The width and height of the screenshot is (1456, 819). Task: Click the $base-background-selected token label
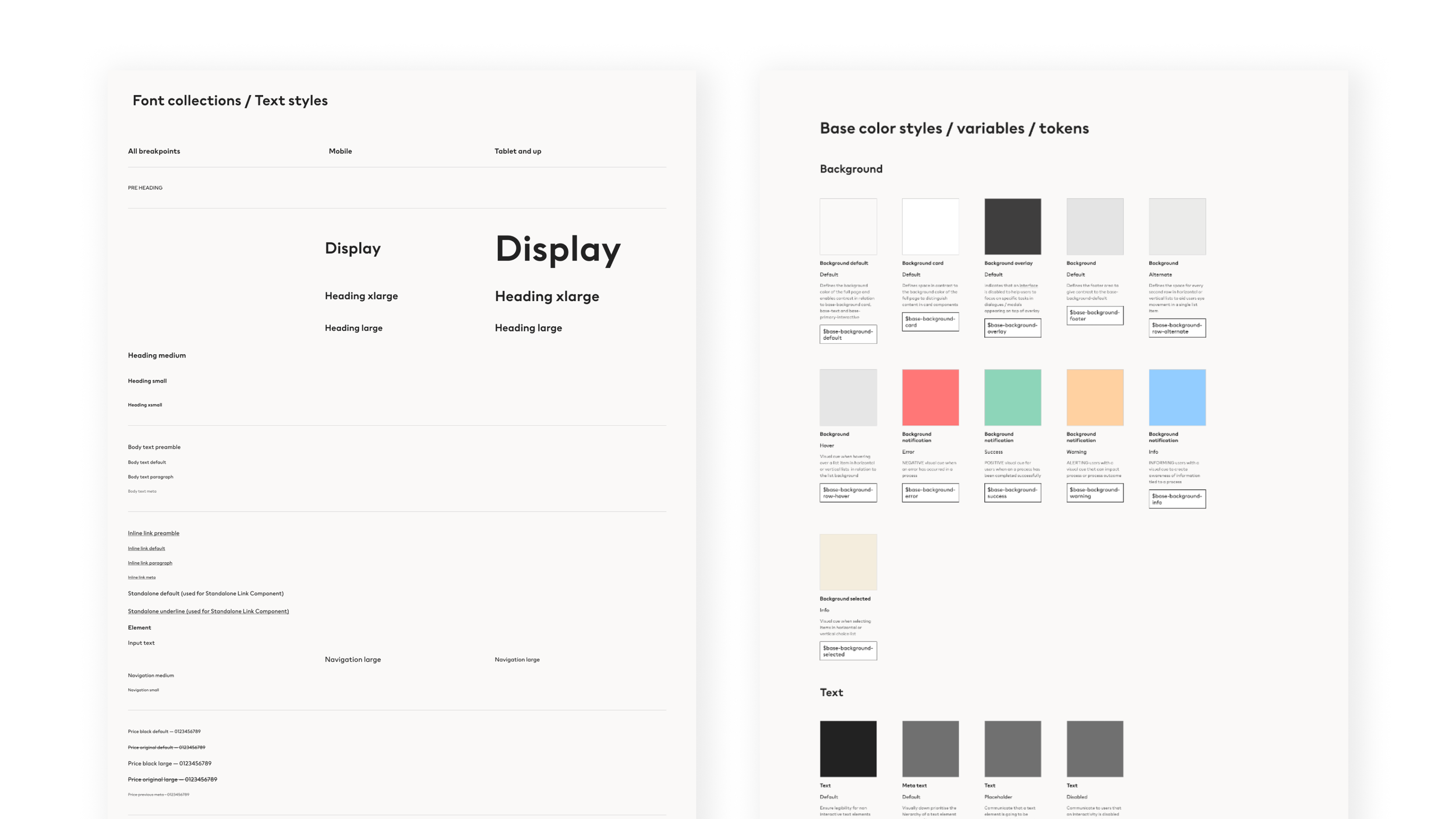pyautogui.click(x=848, y=651)
